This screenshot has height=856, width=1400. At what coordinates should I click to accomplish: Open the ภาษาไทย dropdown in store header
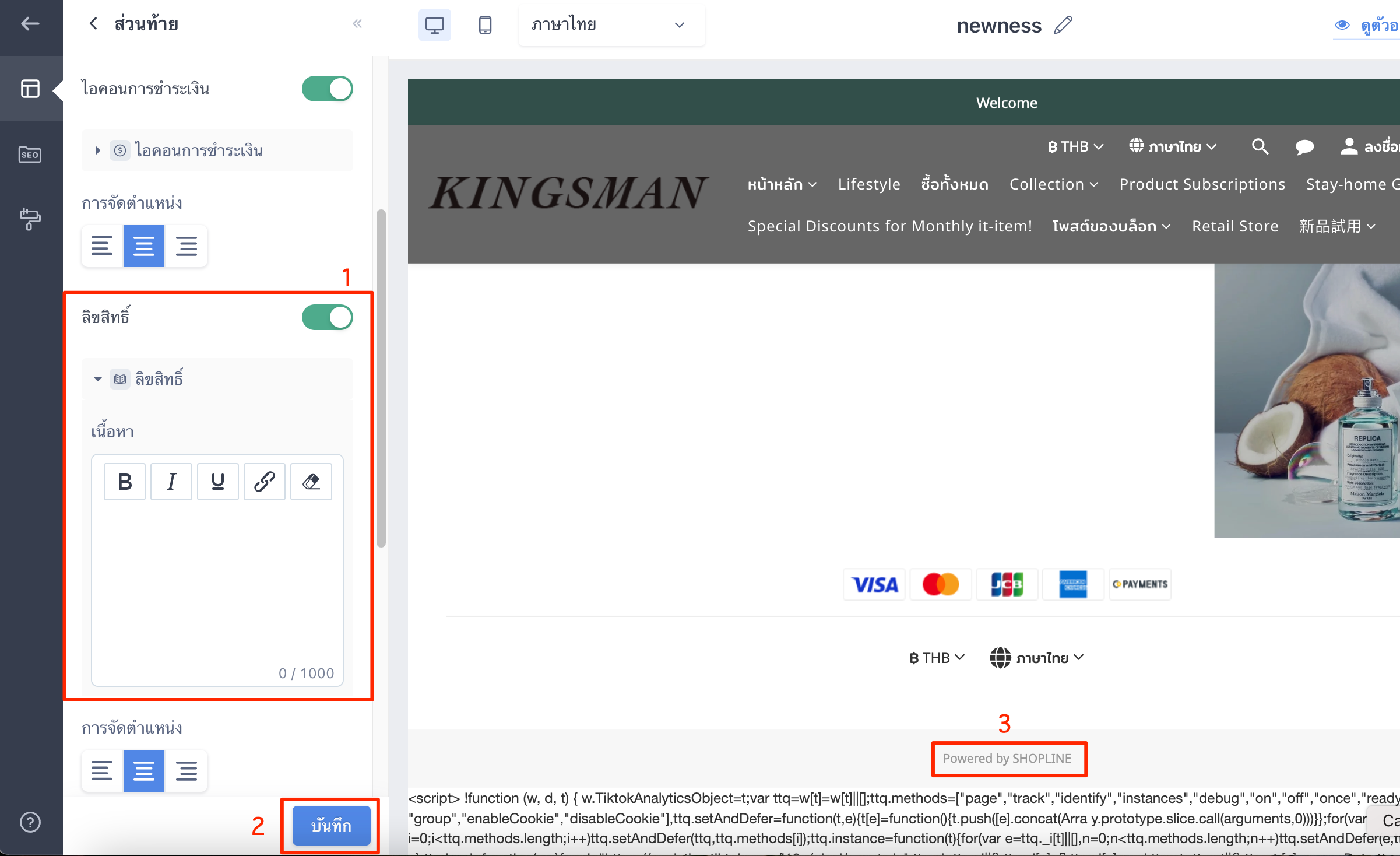click(x=1173, y=146)
